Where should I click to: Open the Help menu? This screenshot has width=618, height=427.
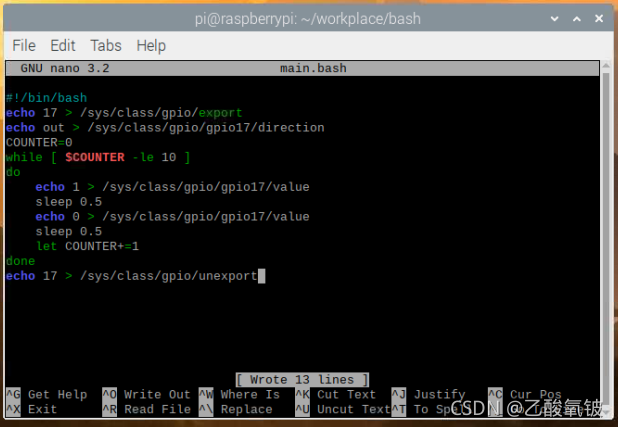(151, 46)
